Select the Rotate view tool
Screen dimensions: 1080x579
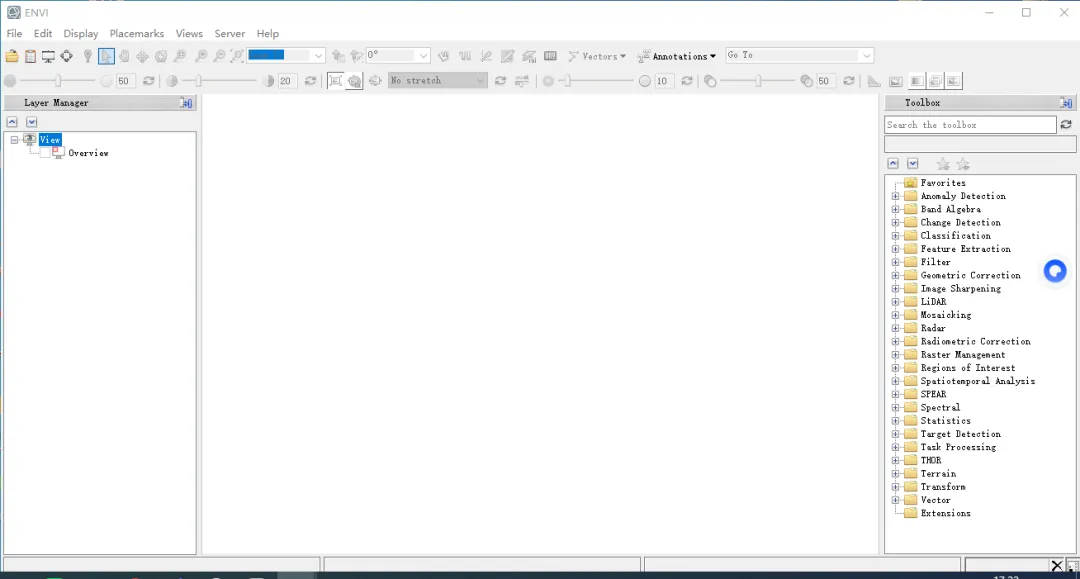click(x=160, y=56)
